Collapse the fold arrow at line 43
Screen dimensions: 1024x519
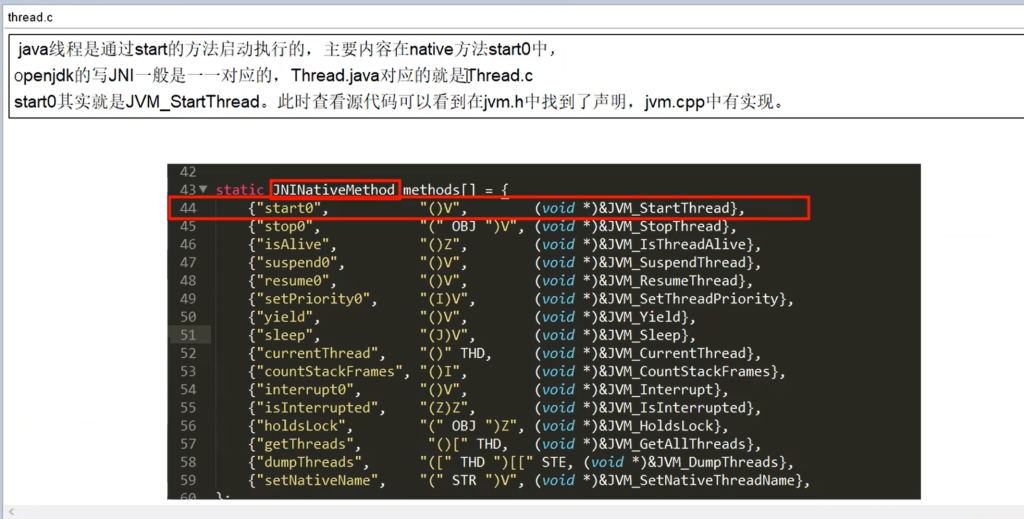point(203,189)
